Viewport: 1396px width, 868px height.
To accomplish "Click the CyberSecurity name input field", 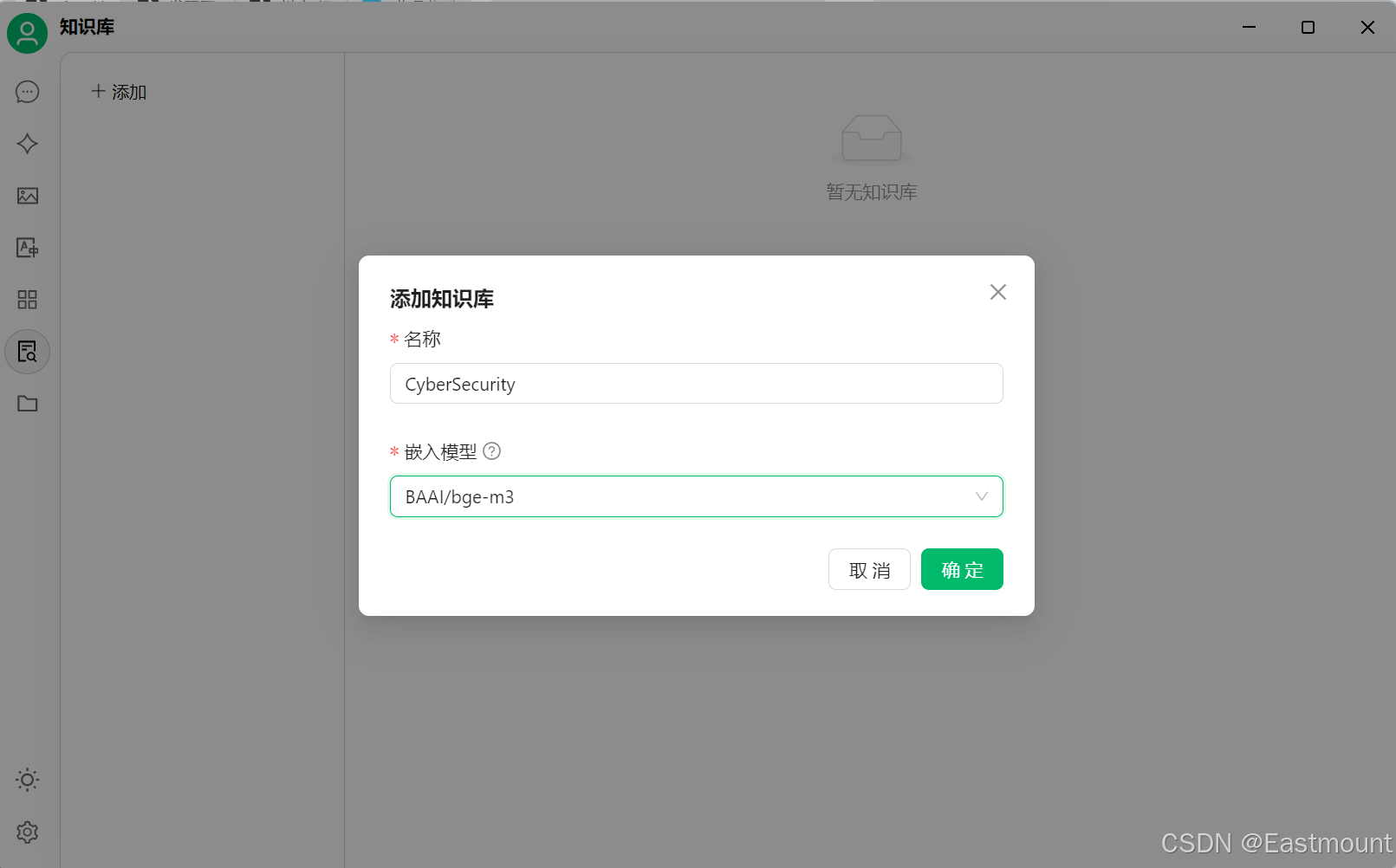I will coord(697,384).
